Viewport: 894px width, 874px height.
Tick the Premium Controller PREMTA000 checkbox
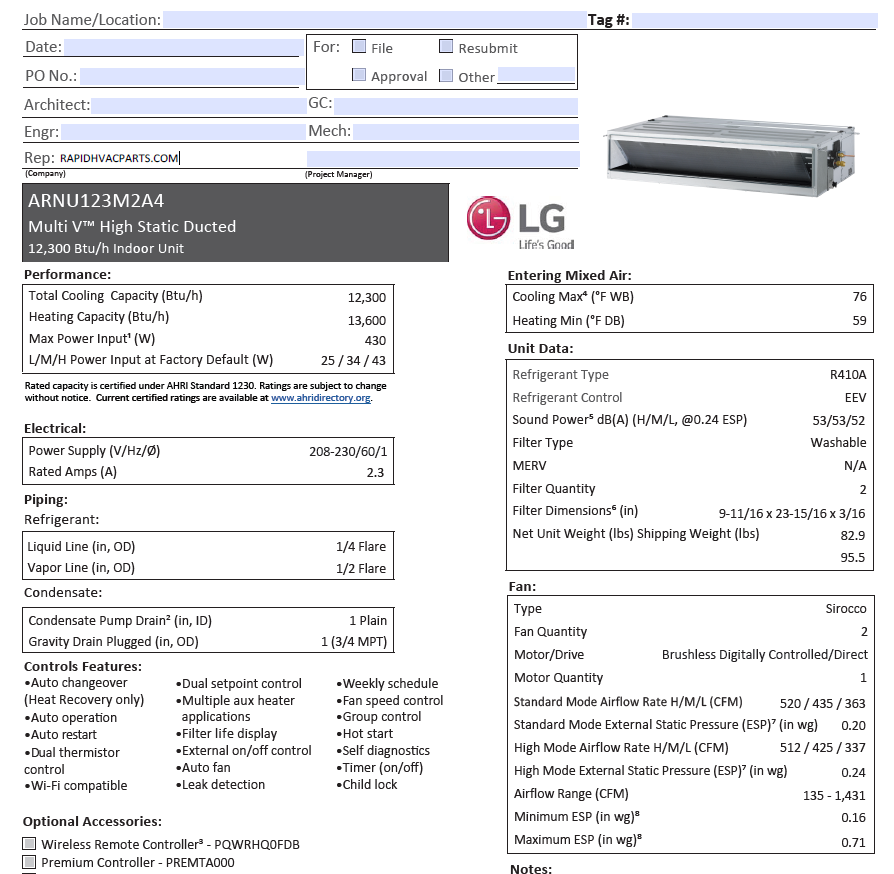point(29,861)
